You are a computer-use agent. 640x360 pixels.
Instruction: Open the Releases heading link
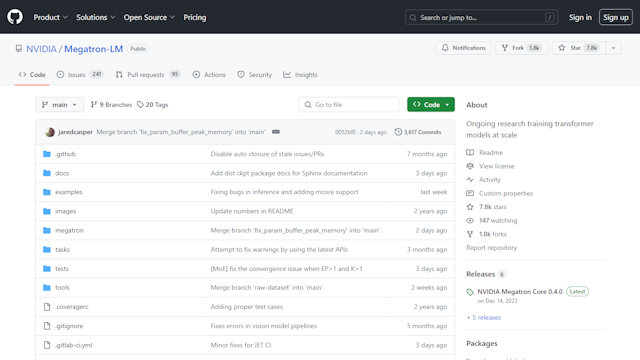[480, 274]
